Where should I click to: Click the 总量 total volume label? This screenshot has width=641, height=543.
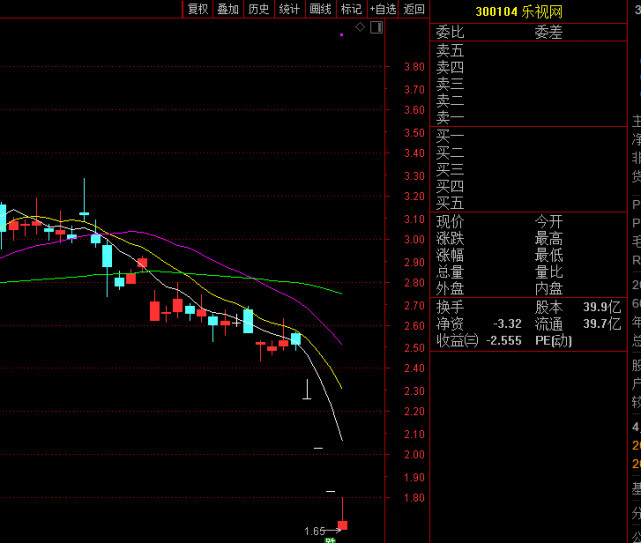pyautogui.click(x=450, y=272)
